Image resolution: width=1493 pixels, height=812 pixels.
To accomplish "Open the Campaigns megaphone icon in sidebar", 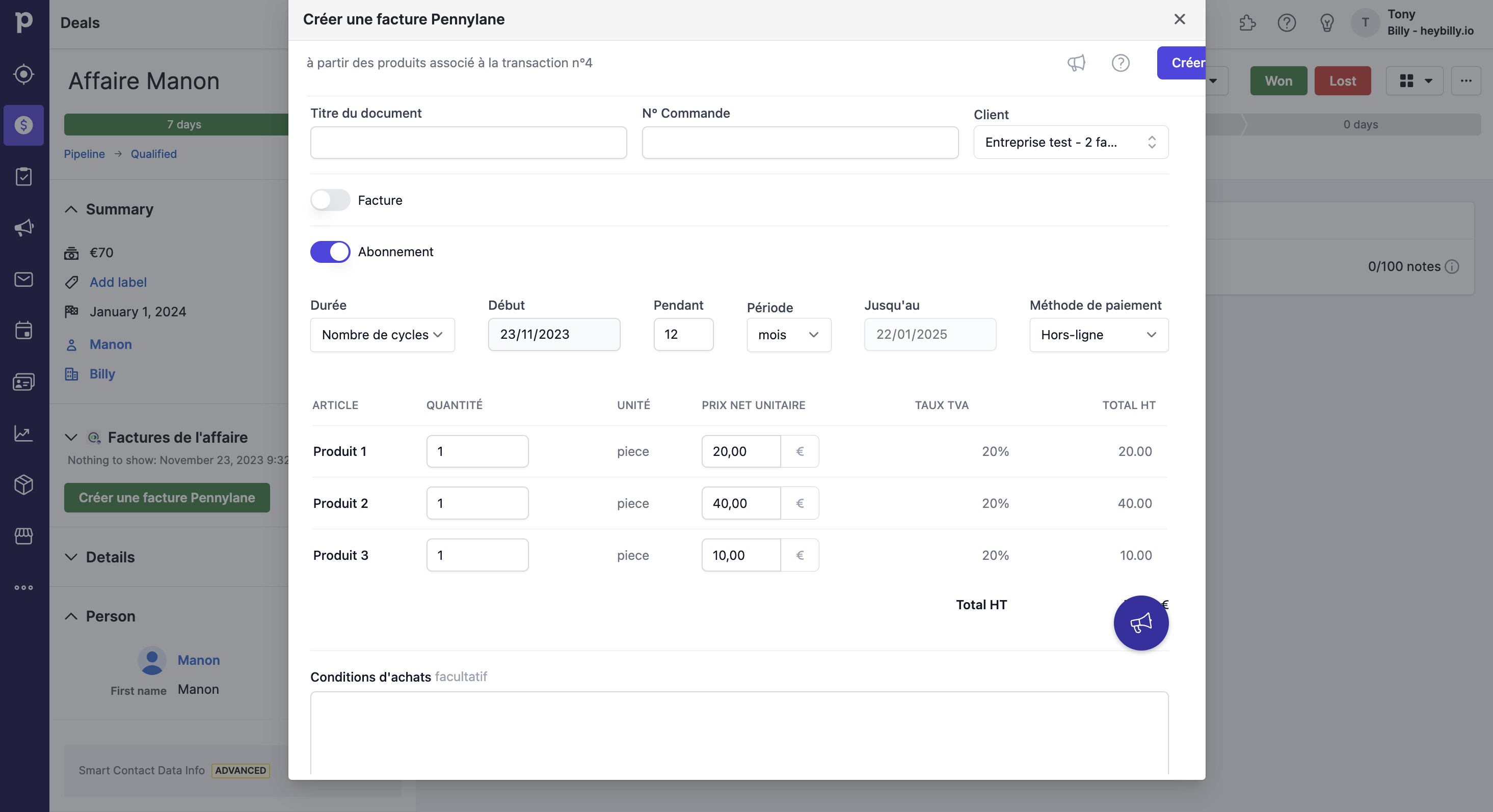I will (24, 228).
